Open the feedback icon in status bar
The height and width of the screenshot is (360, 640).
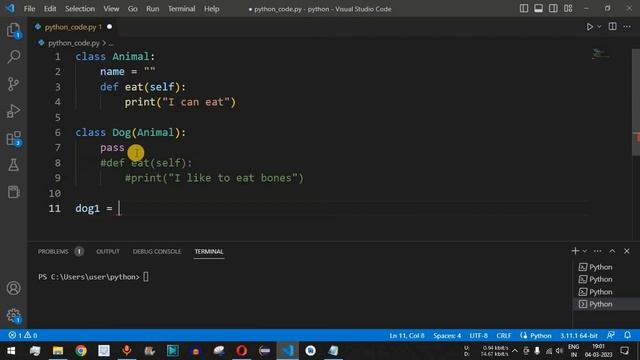pyautogui.click(x=611, y=335)
